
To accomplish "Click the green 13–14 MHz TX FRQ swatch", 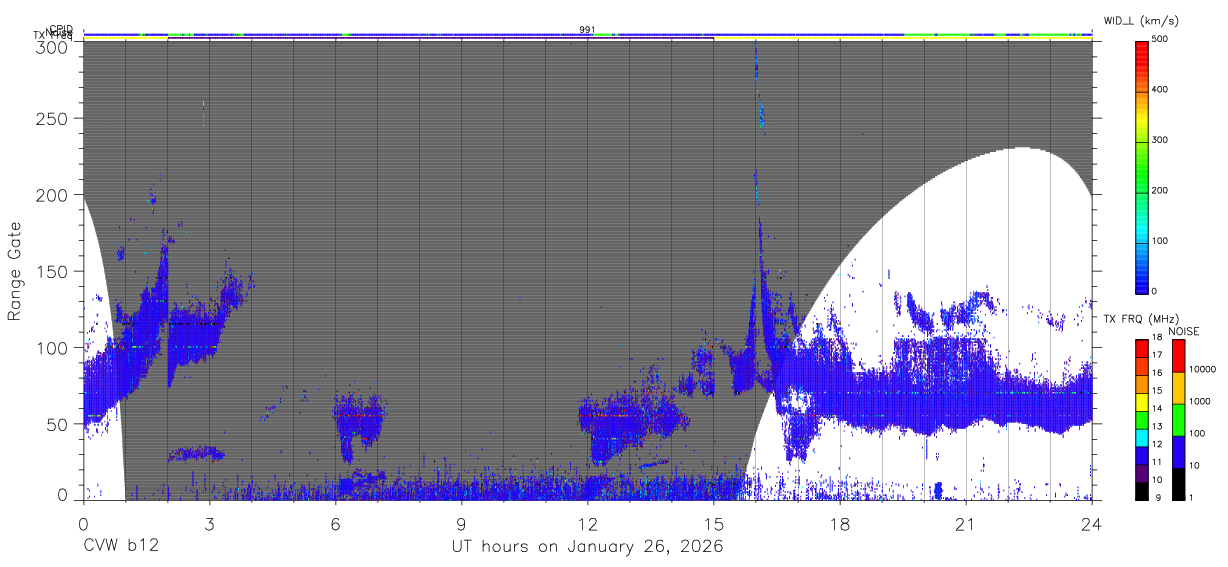I will coord(1141,419).
